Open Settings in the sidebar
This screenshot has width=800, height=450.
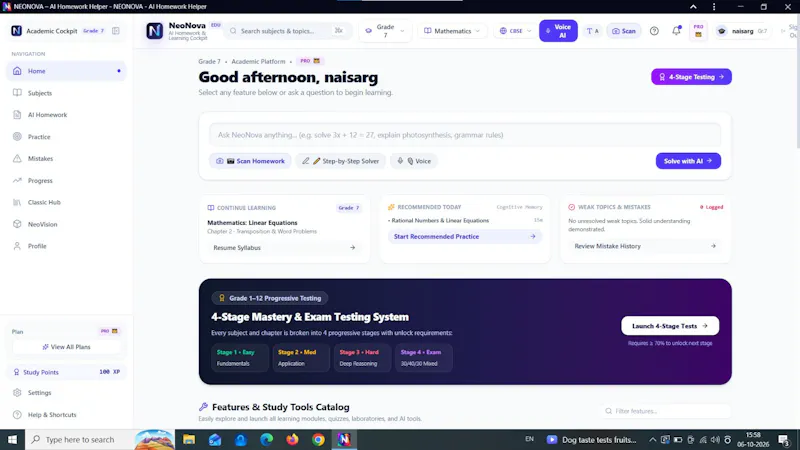tap(66, 393)
